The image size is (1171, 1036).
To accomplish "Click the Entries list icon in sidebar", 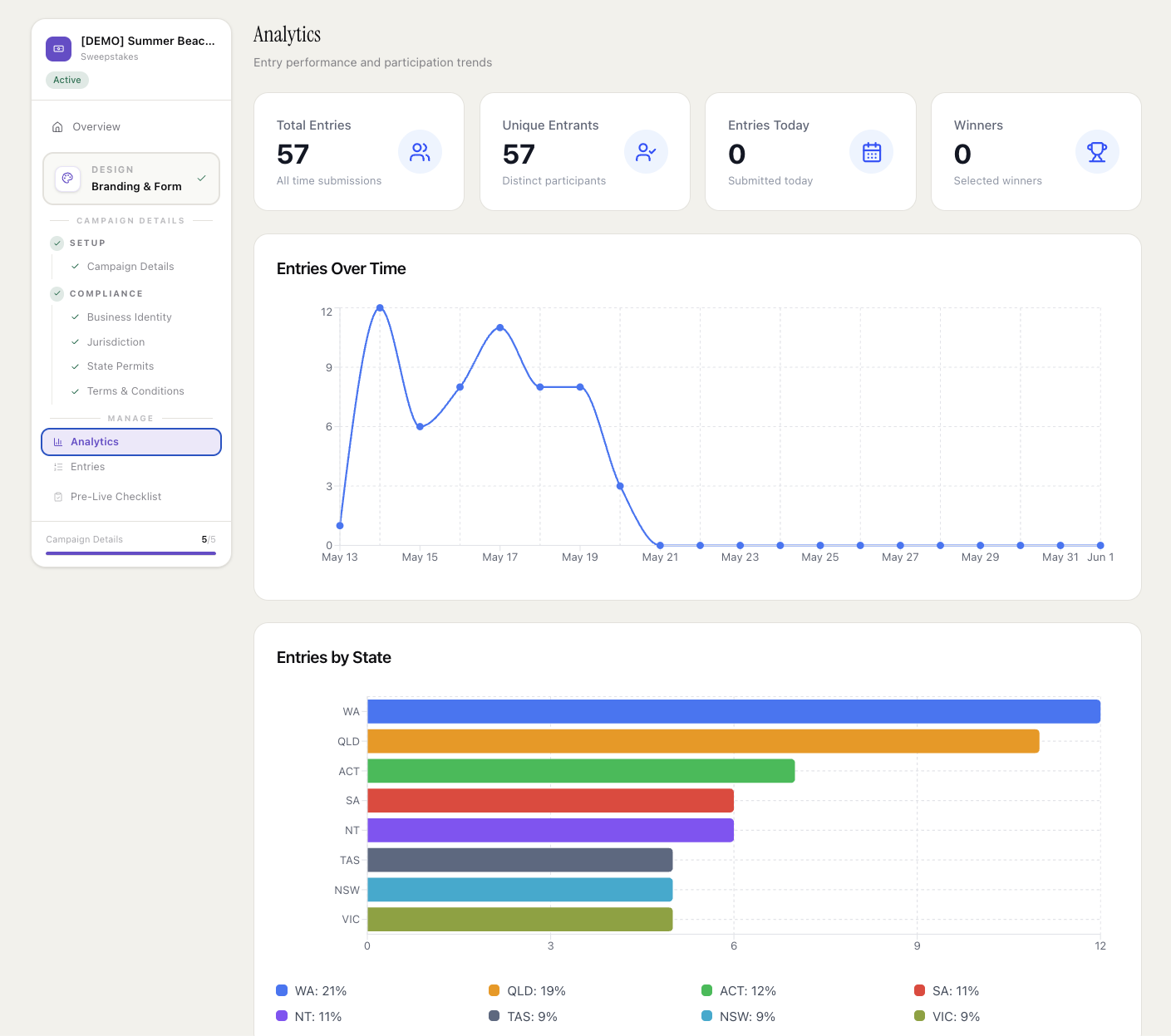I will tap(58, 467).
